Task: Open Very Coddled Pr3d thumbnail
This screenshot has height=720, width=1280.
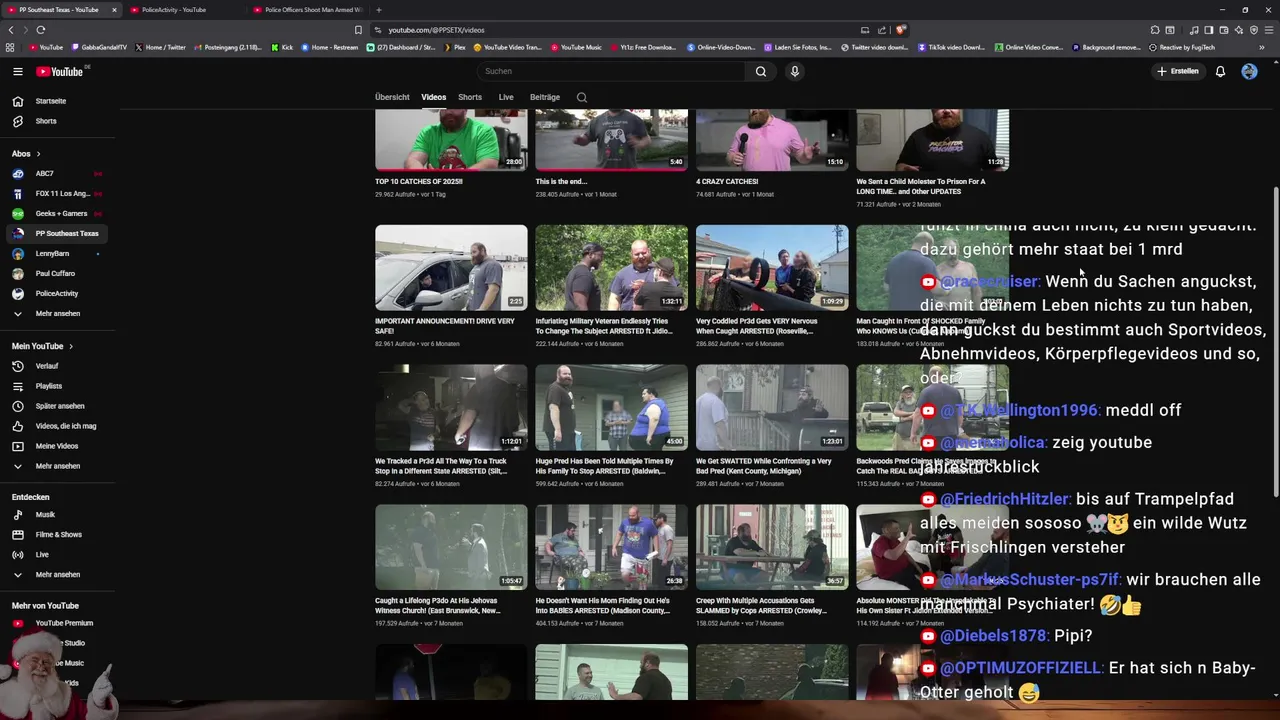Action: (x=772, y=267)
